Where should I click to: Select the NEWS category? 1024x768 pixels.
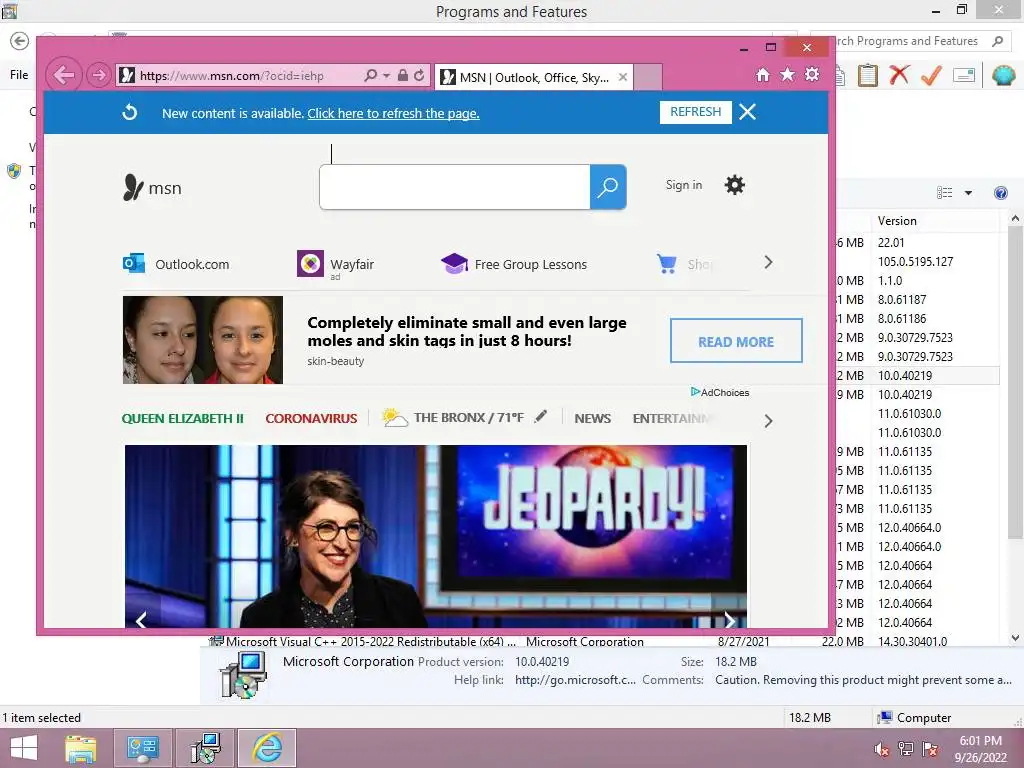pyautogui.click(x=593, y=419)
